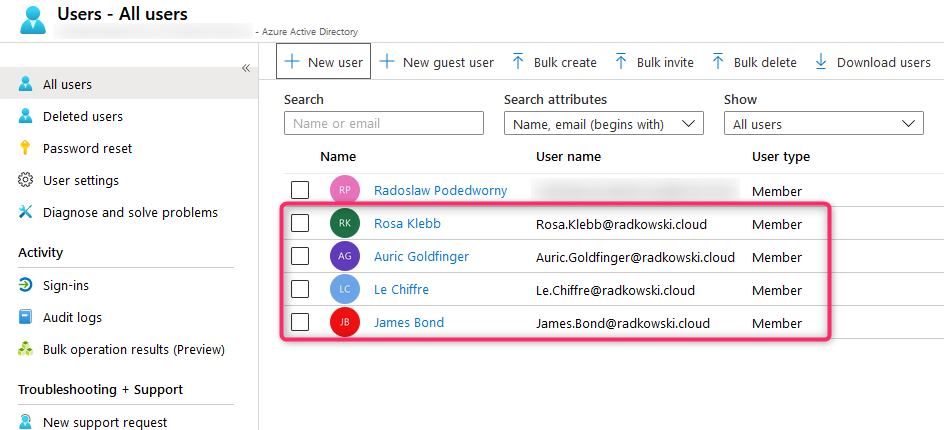The image size is (944, 430).
Task: Click James Bond's red JB avatar
Action: (344, 323)
